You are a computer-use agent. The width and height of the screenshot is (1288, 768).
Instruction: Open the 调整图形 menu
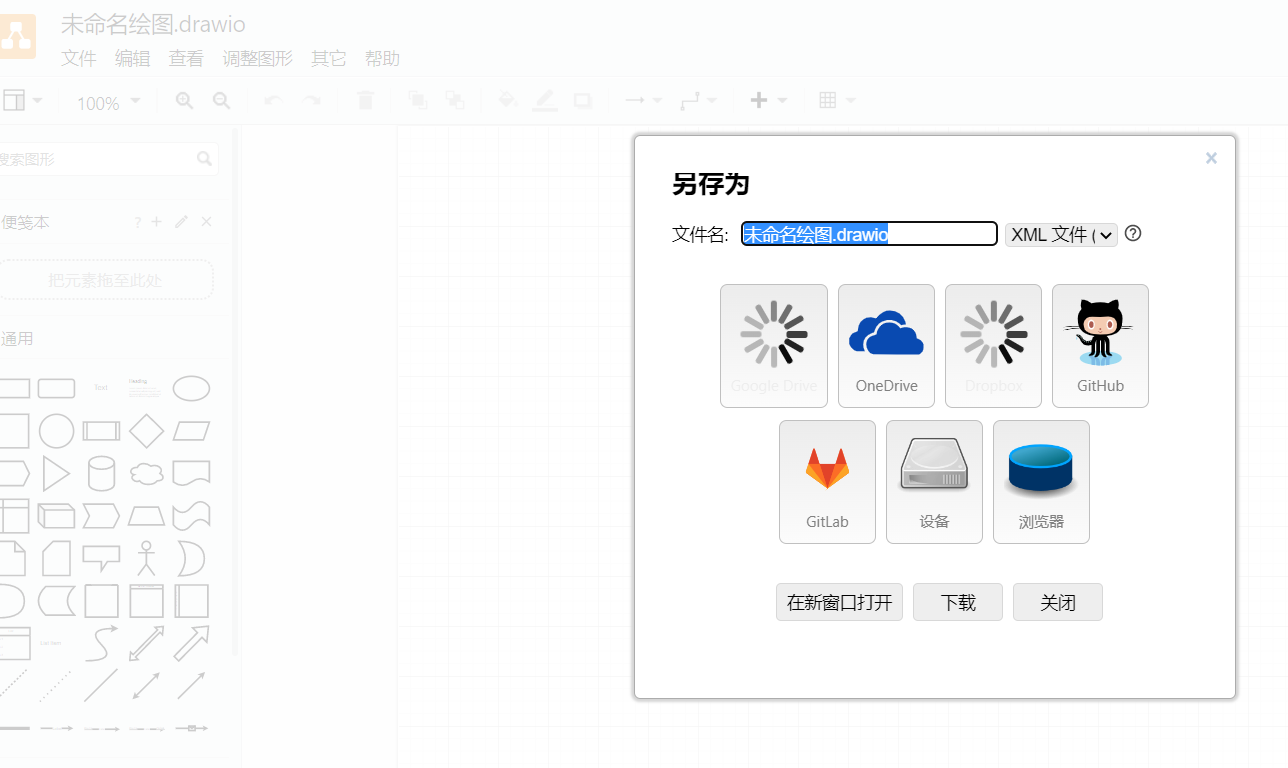[257, 58]
